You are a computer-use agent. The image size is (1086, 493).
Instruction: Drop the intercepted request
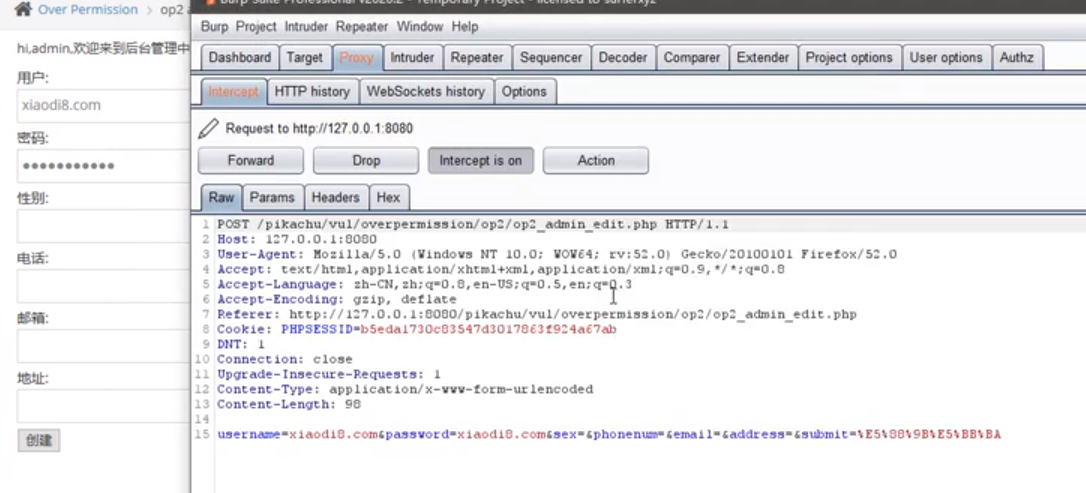click(366, 161)
